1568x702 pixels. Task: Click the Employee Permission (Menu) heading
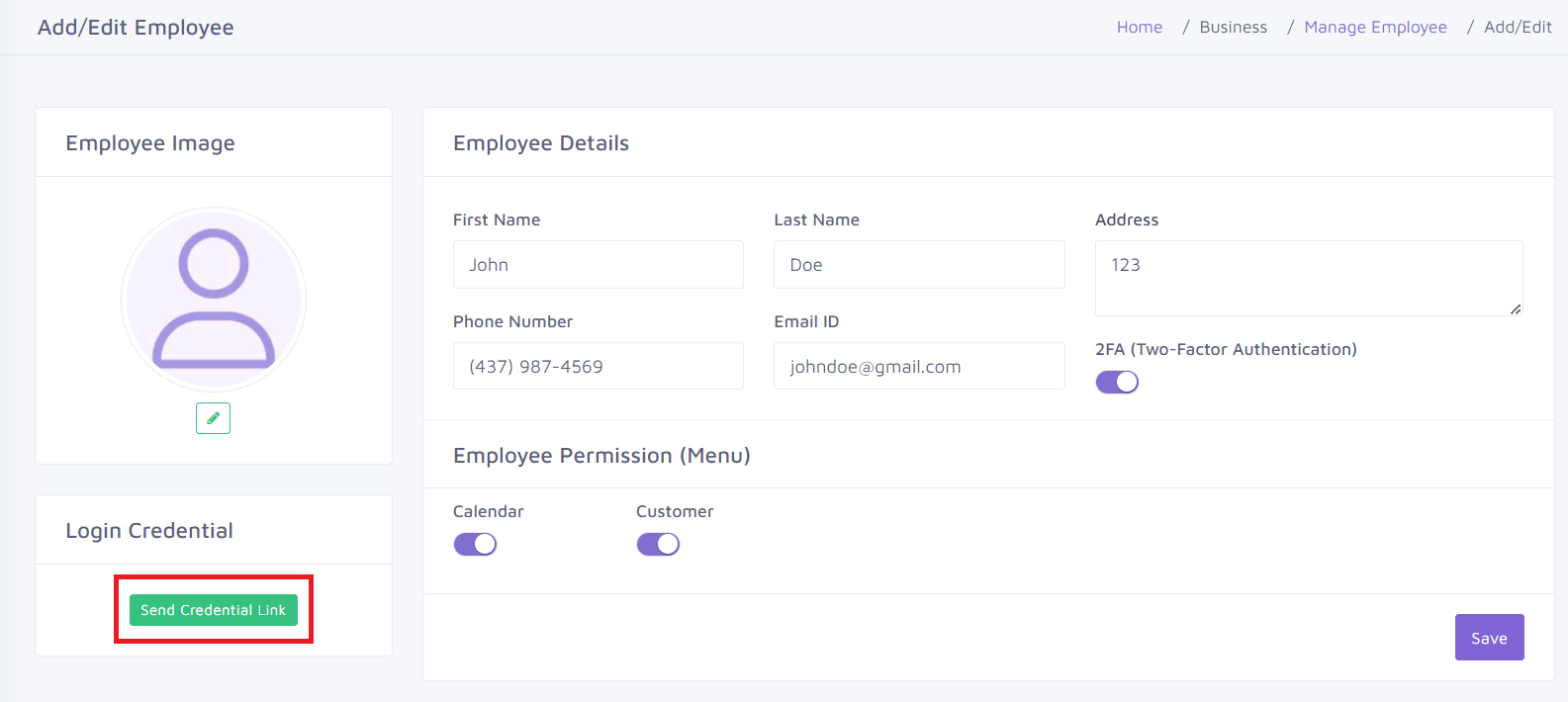[x=601, y=456]
